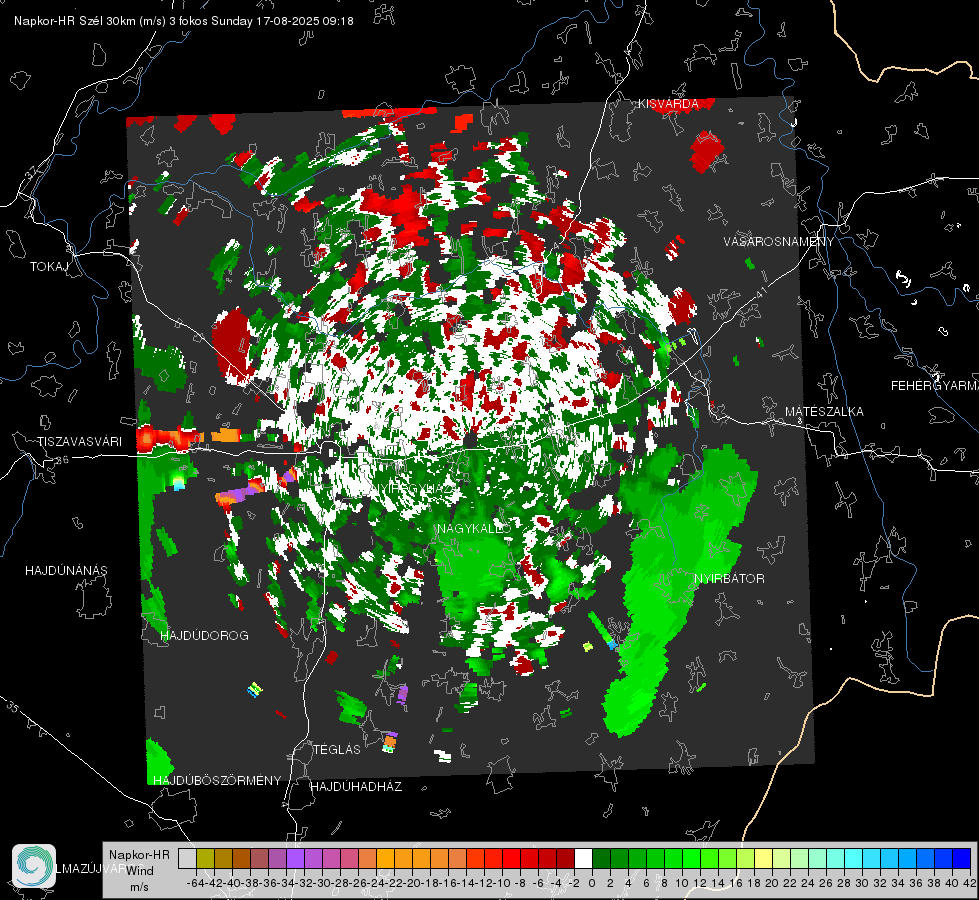Click the NYÍRBÁTOR label
This screenshot has height=900, width=979.
pos(729,578)
